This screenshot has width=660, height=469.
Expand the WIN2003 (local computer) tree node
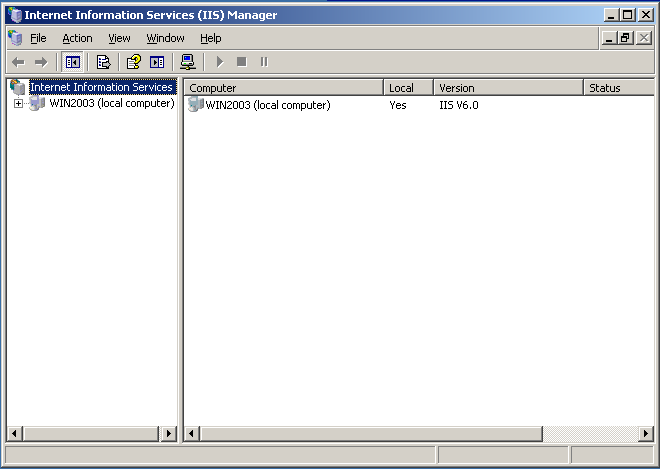(x=18, y=104)
